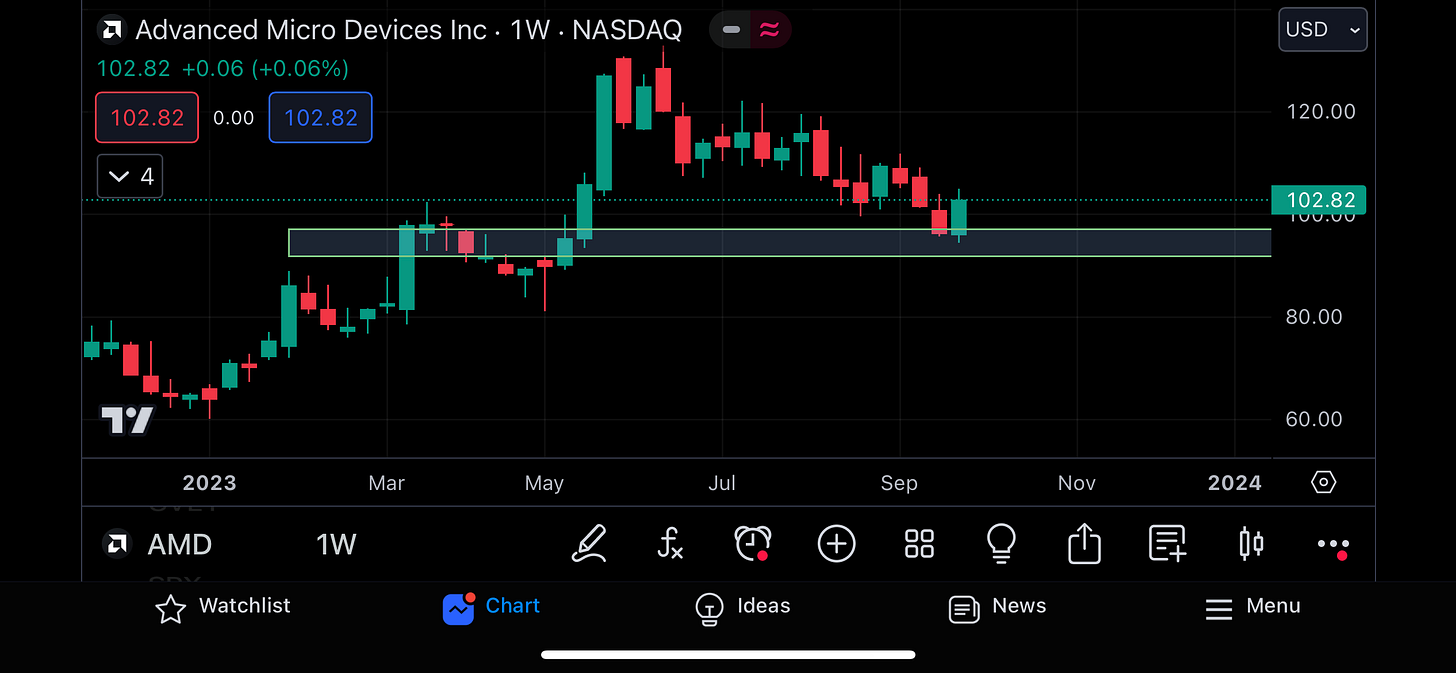Switch to the Watchlist tab
This screenshot has width=1456, height=673.
223,607
